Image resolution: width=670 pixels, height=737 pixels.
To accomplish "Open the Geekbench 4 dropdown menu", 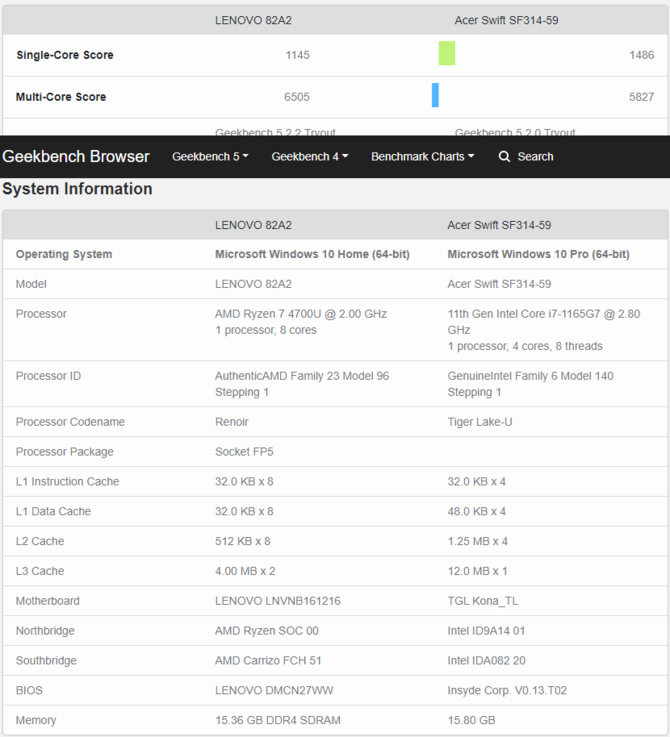I will click(x=309, y=157).
